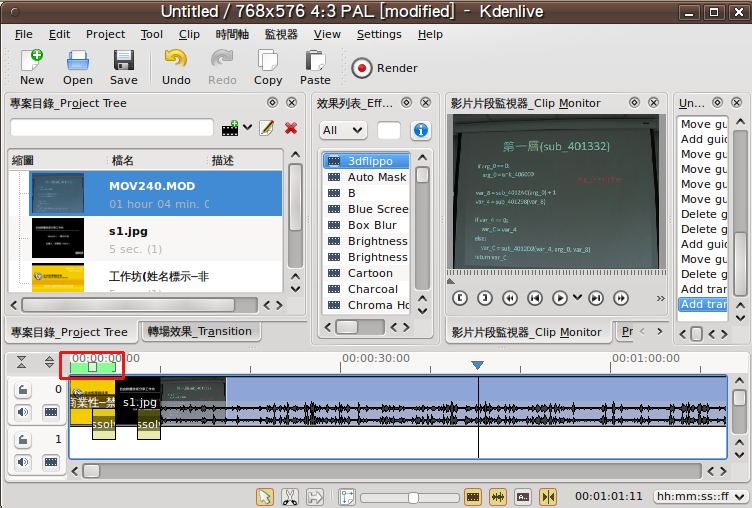Open the View menu
The image size is (752, 508).
tap(327, 35)
